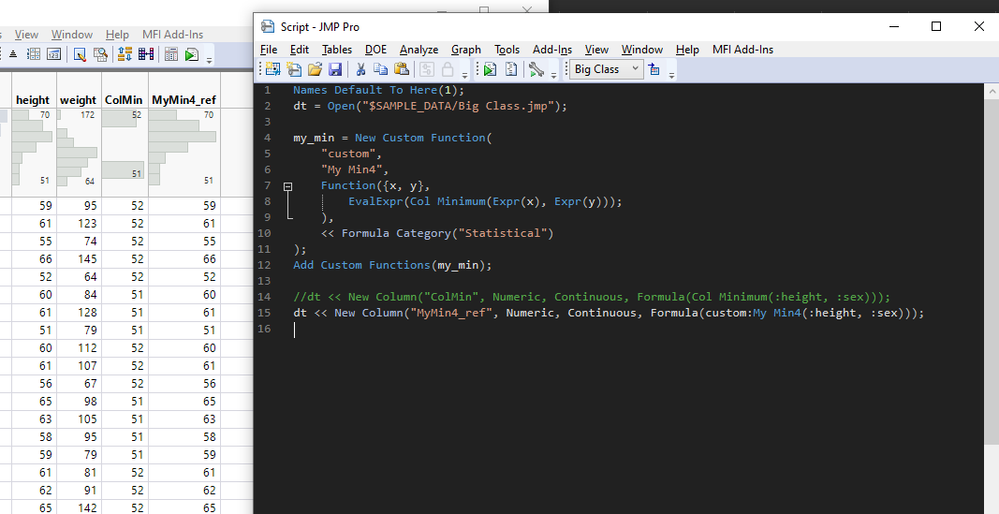999x514 pixels.
Task: Click the grayed-out sliders icon in Script toolbar
Action: click(427, 69)
